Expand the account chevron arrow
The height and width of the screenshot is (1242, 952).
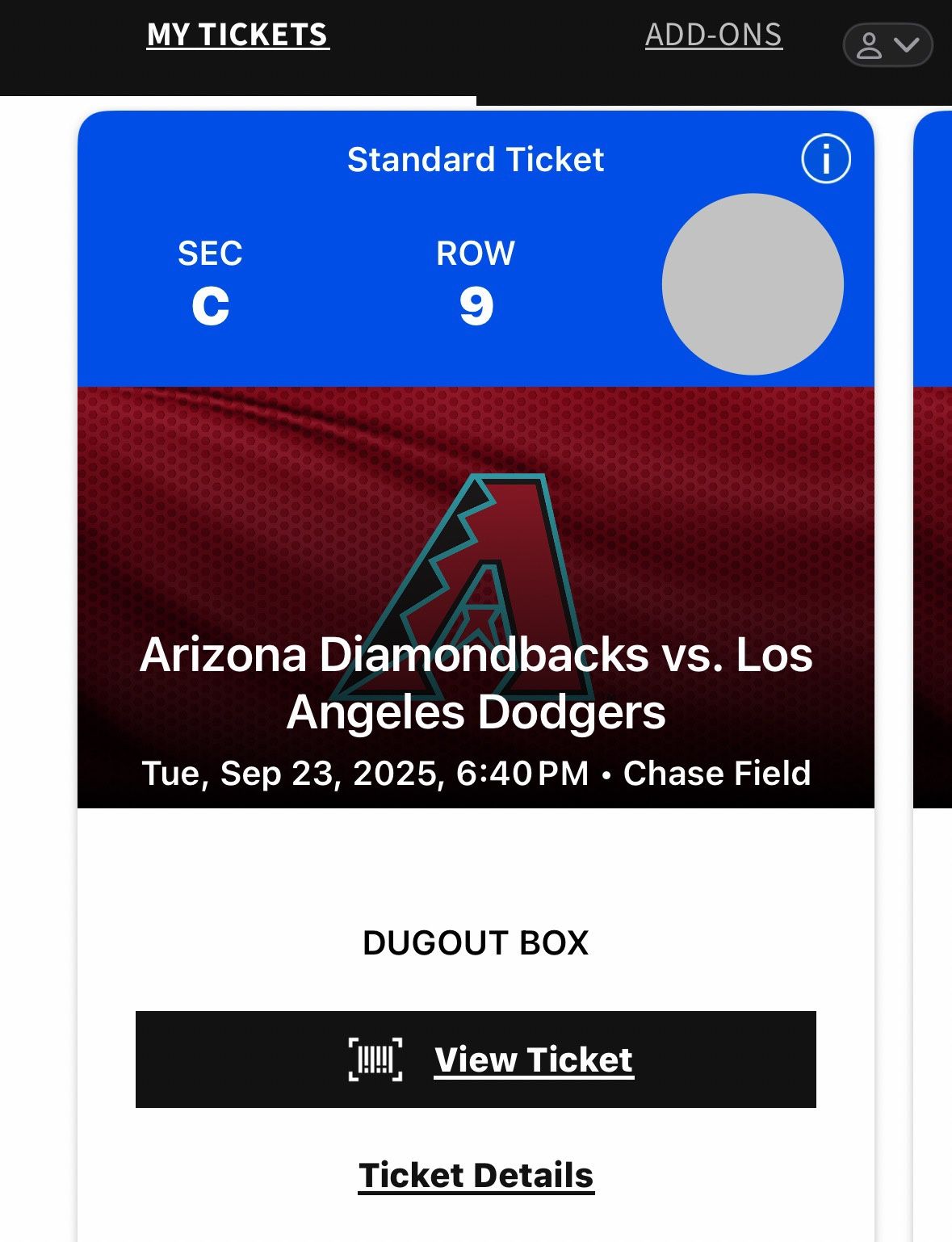tap(907, 44)
